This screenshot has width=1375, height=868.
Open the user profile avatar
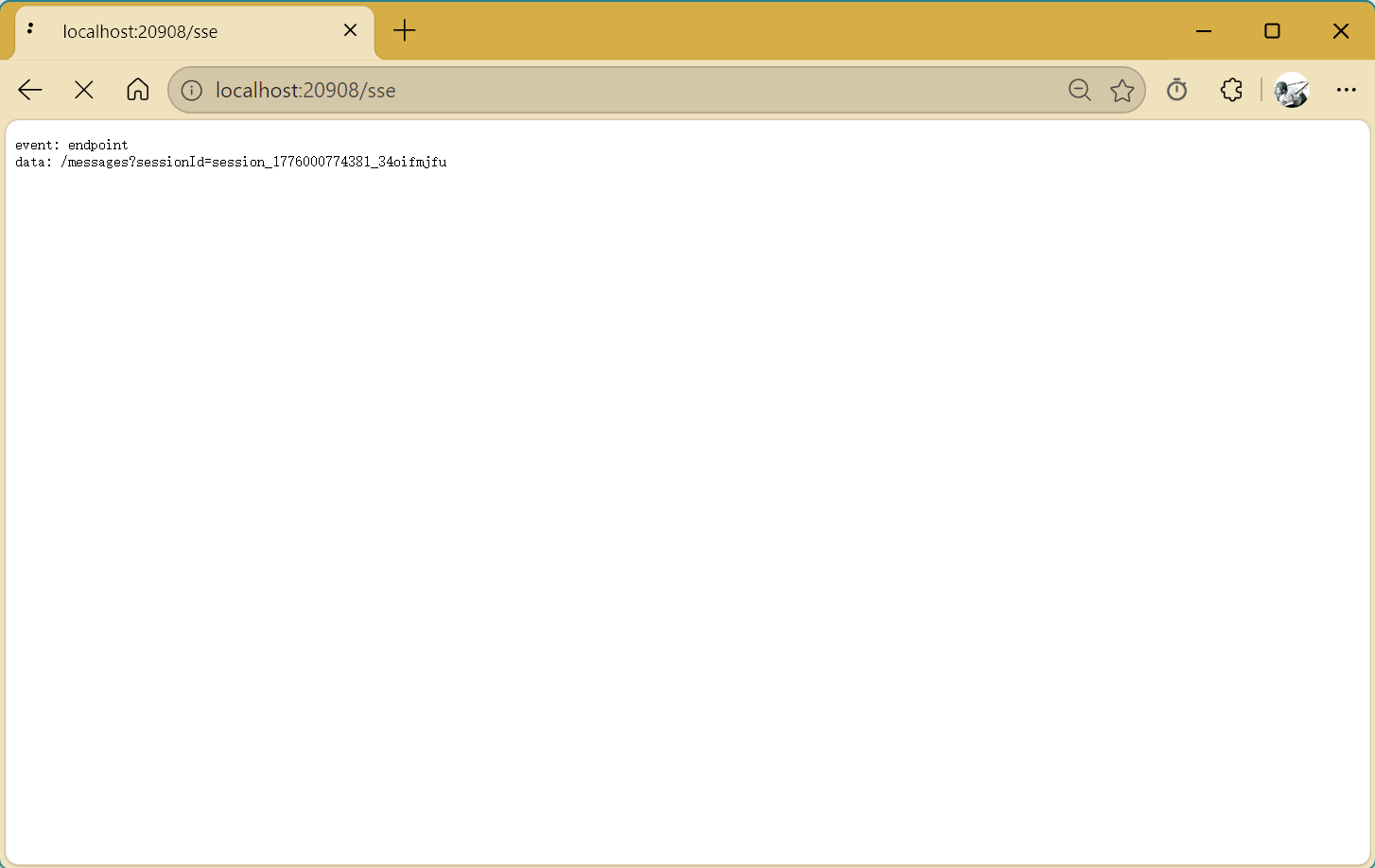pyautogui.click(x=1291, y=90)
